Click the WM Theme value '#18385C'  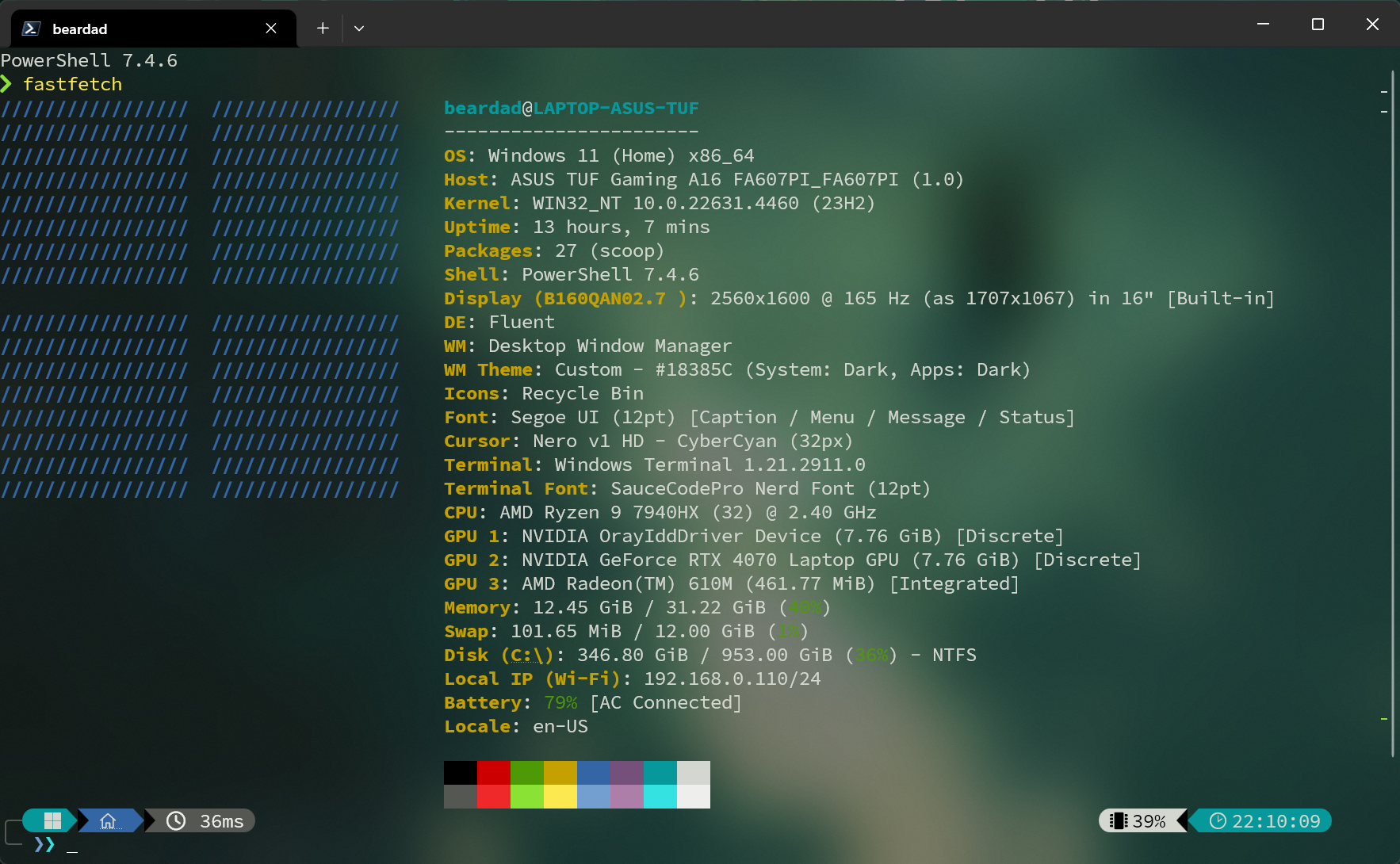[x=694, y=369]
